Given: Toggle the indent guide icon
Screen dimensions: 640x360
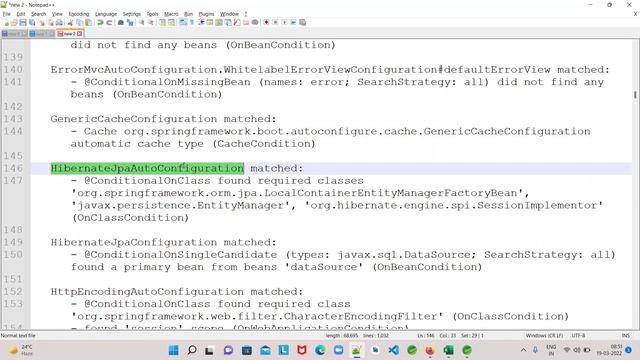Looking at the screenshot, I should (201, 22).
